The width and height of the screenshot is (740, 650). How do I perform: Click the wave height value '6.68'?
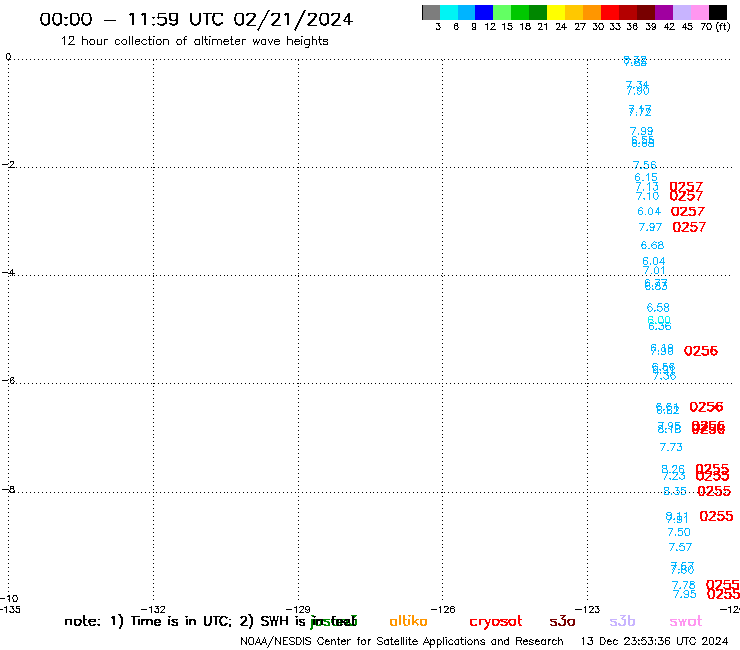pyautogui.click(x=652, y=245)
